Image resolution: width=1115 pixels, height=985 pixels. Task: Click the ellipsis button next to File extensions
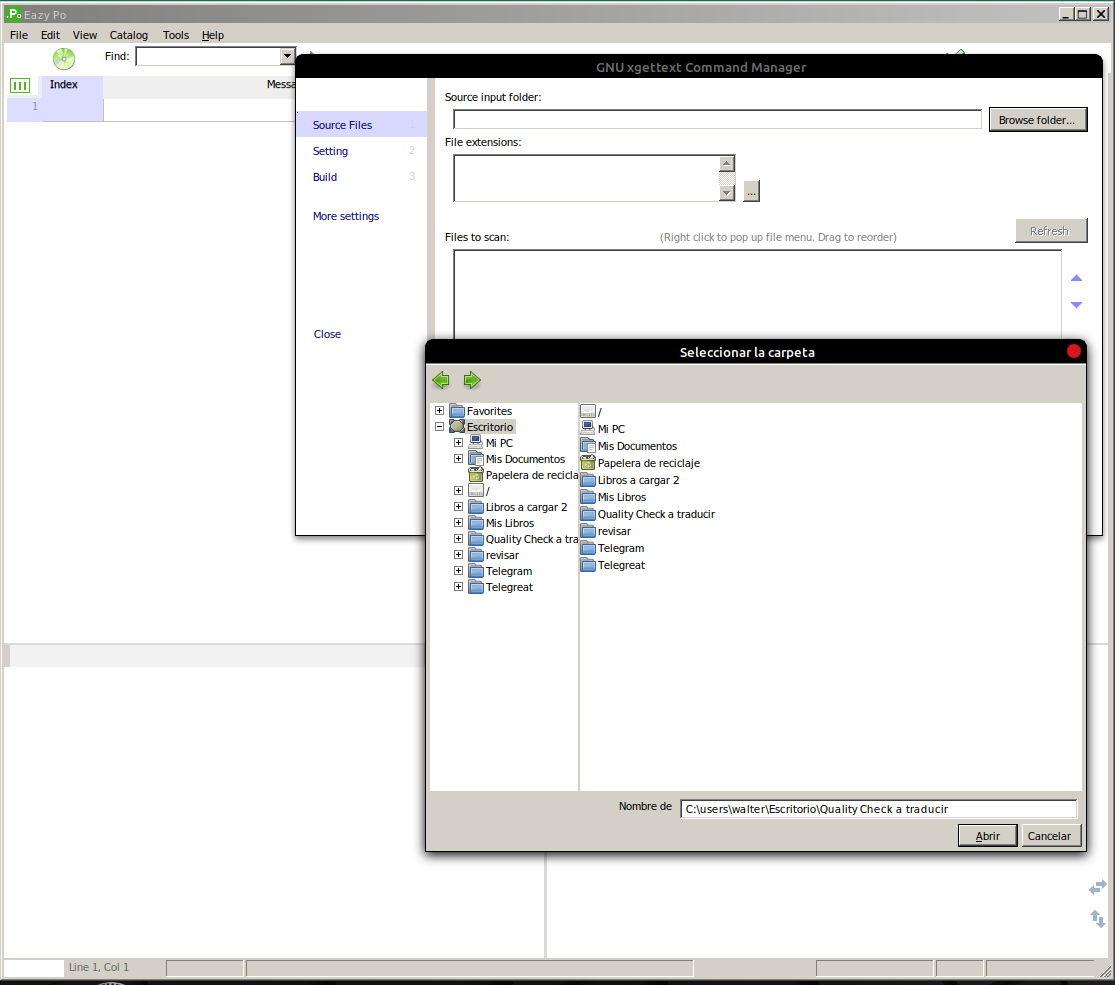[x=752, y=191]
